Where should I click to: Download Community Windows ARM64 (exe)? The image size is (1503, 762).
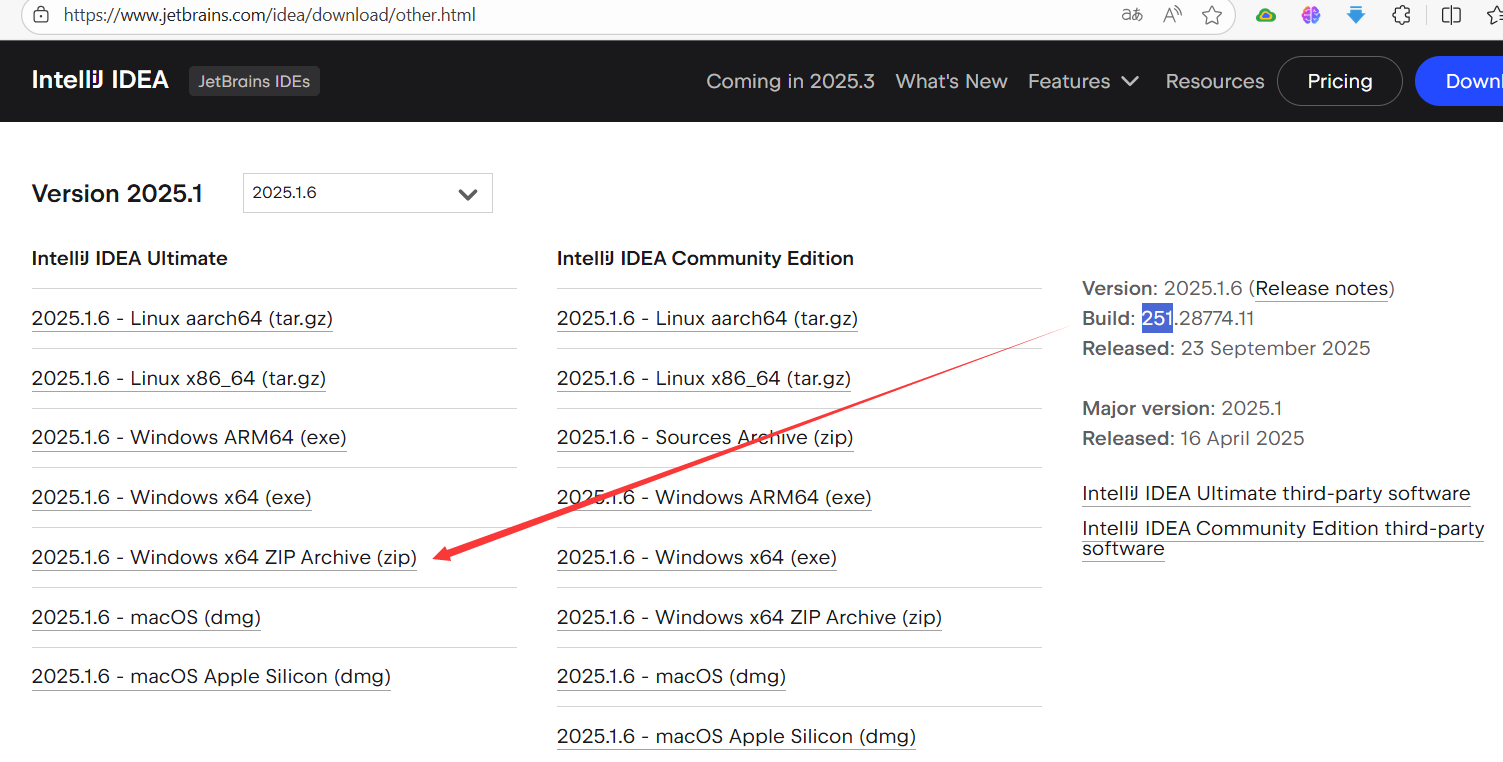tap(714, 497)
